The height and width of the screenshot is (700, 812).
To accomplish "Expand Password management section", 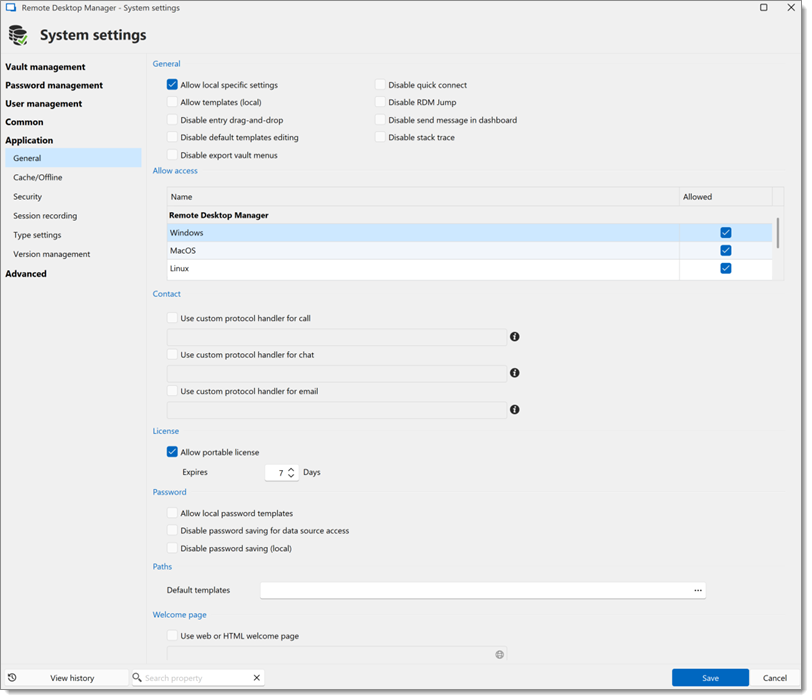I will (54, 85).
